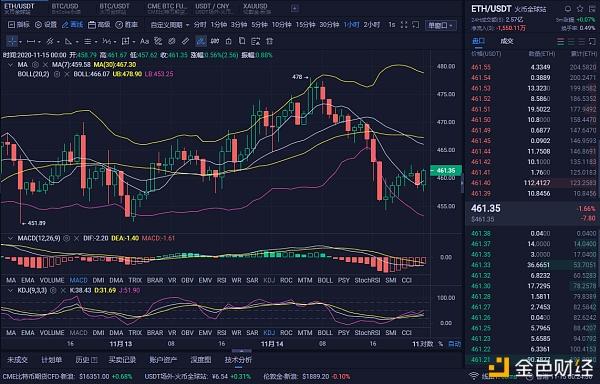Viewport: 600px width, 384px height.
Task: Select the 30 minute interval
Action: point(329,25)
